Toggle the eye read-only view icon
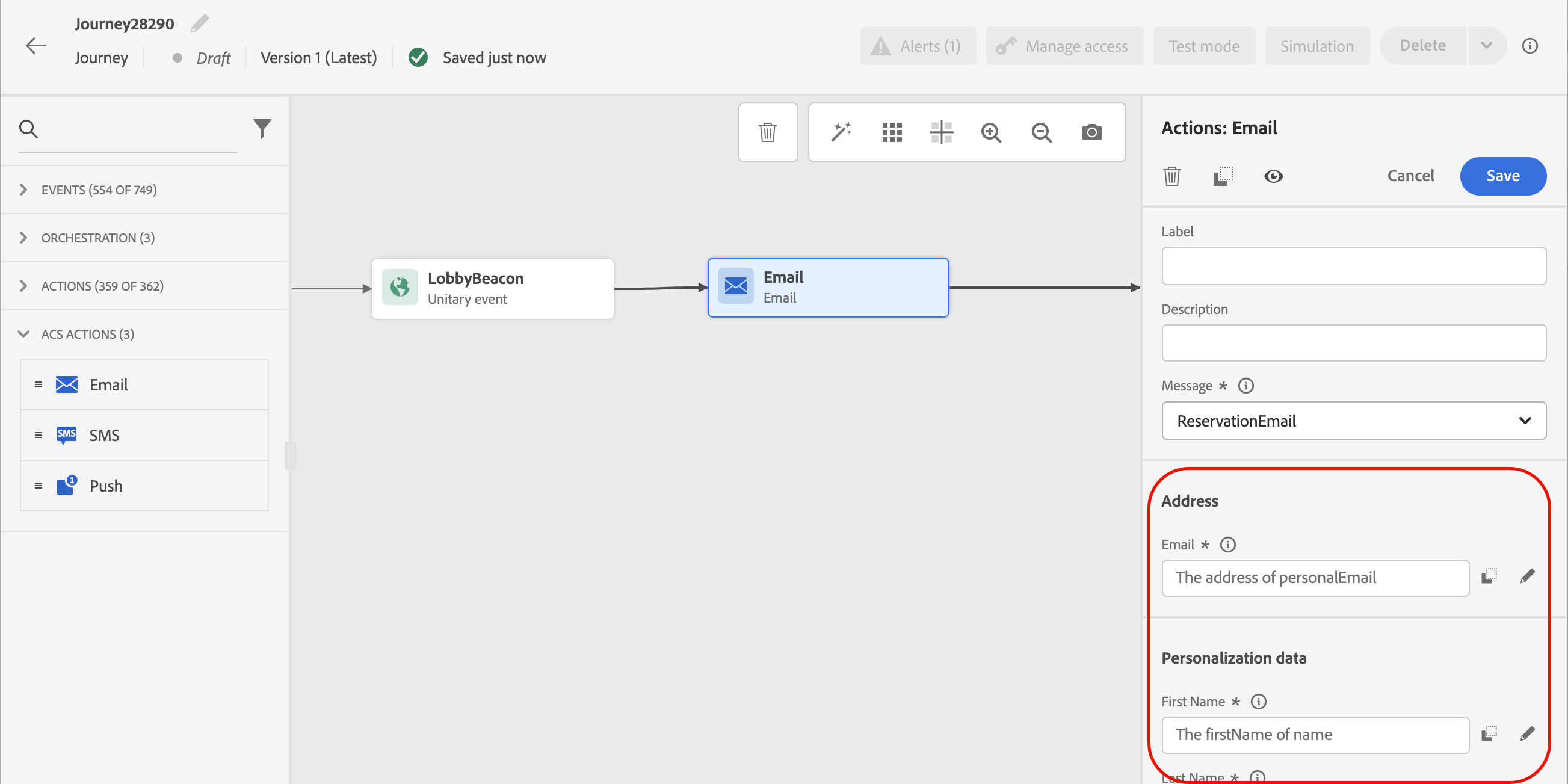The image size is (1568, 784). [x=1273, y=176]
